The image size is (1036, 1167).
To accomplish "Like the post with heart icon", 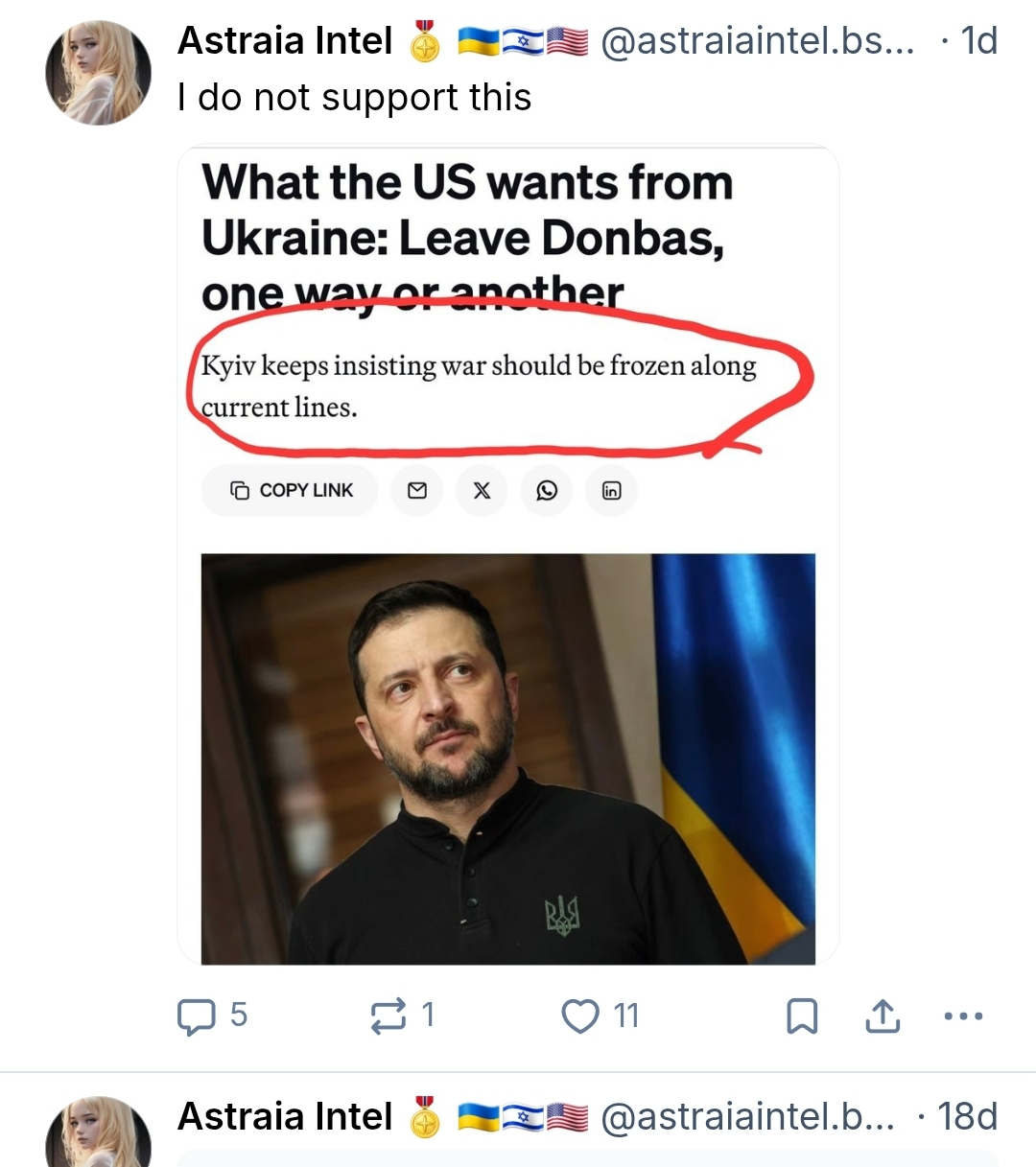I will pos(579,1016).
